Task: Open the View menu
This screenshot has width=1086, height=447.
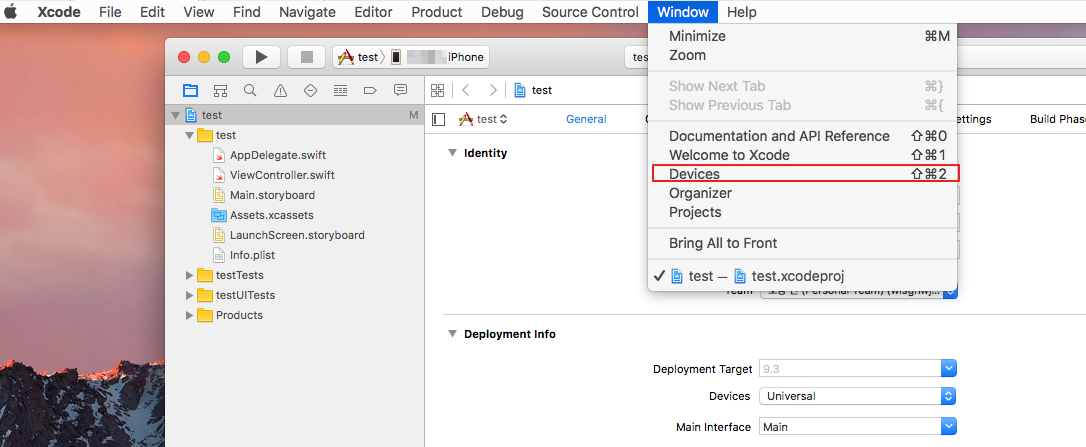Action: tap(199, 12)
